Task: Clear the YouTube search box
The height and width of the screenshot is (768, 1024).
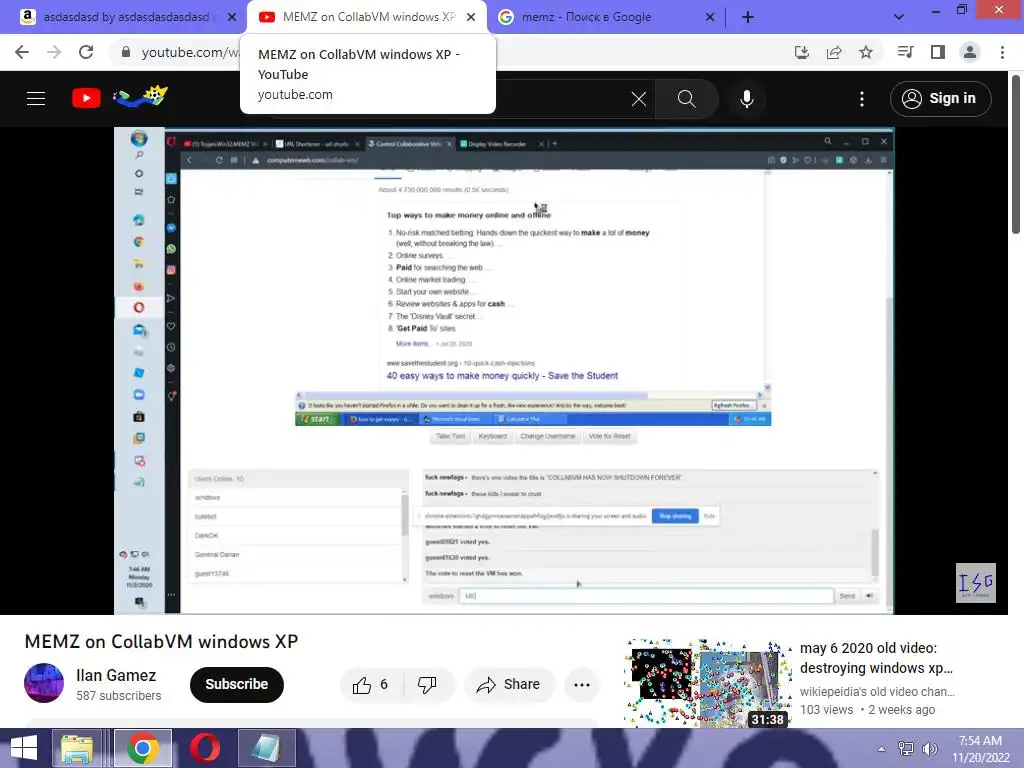Action: (639, 99)
